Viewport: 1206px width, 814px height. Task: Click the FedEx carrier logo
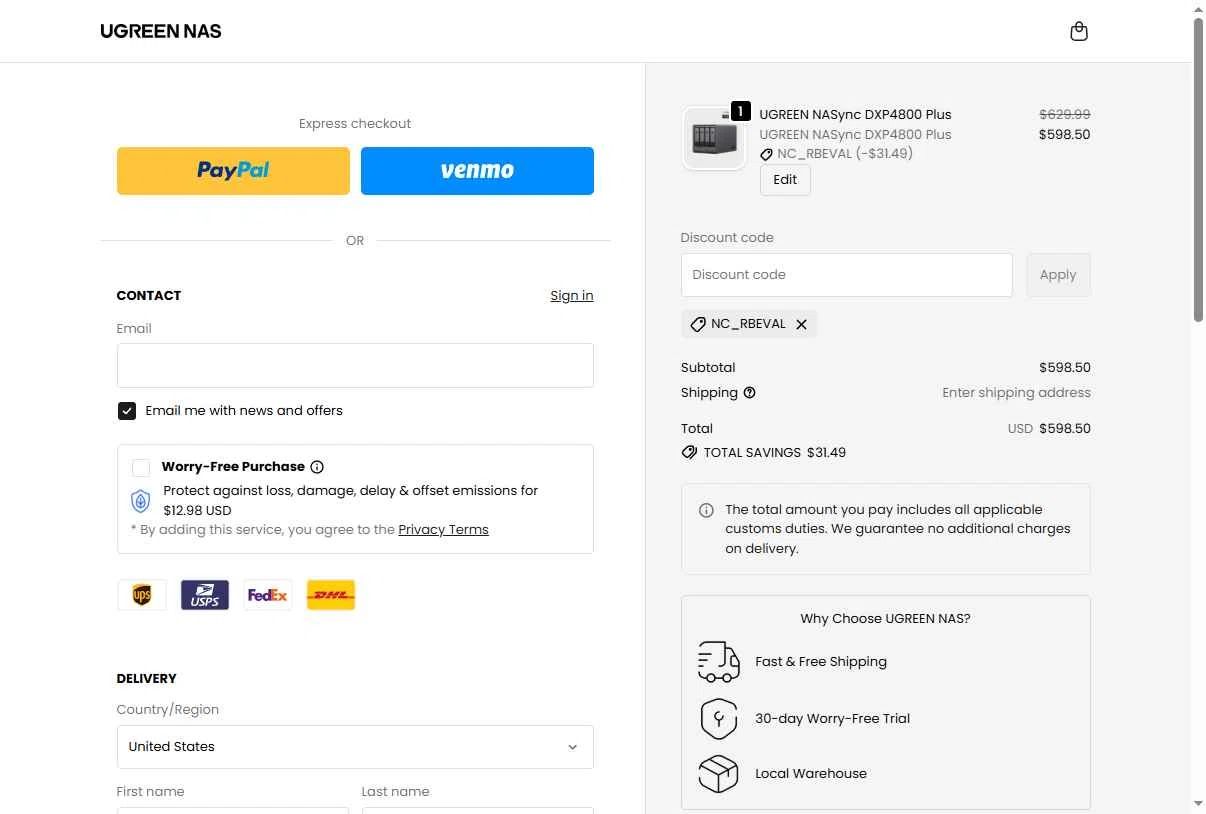(x=268, y=595)
